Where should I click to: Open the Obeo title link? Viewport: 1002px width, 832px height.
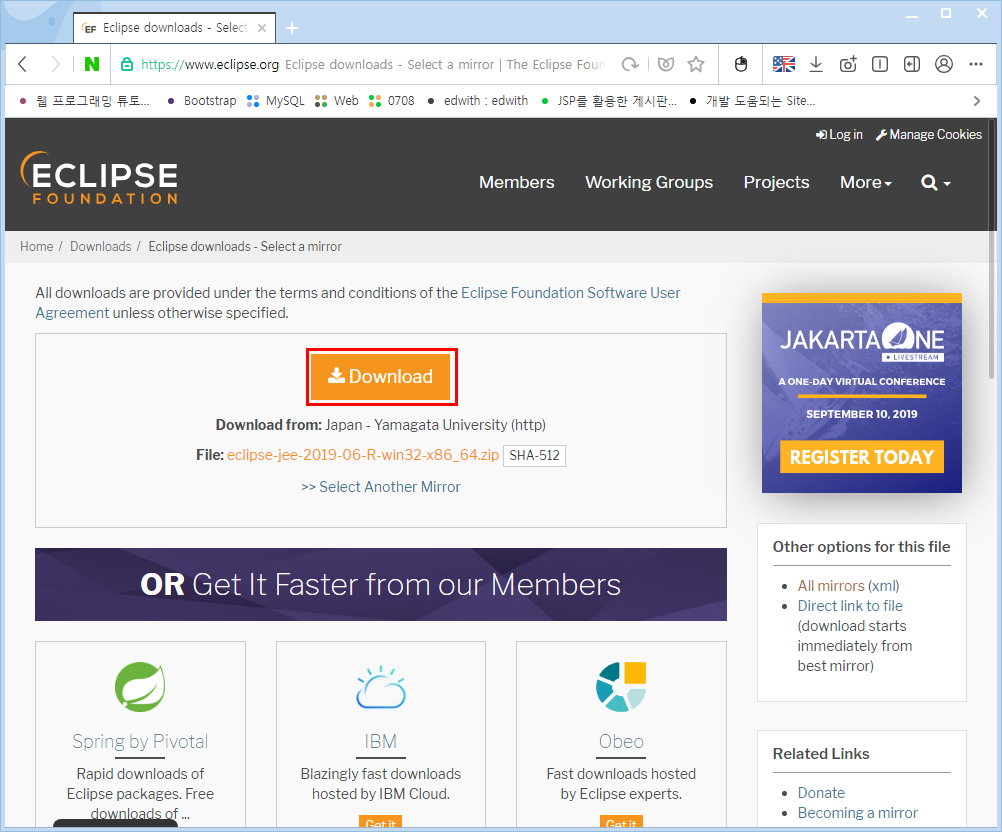point(621,741)
